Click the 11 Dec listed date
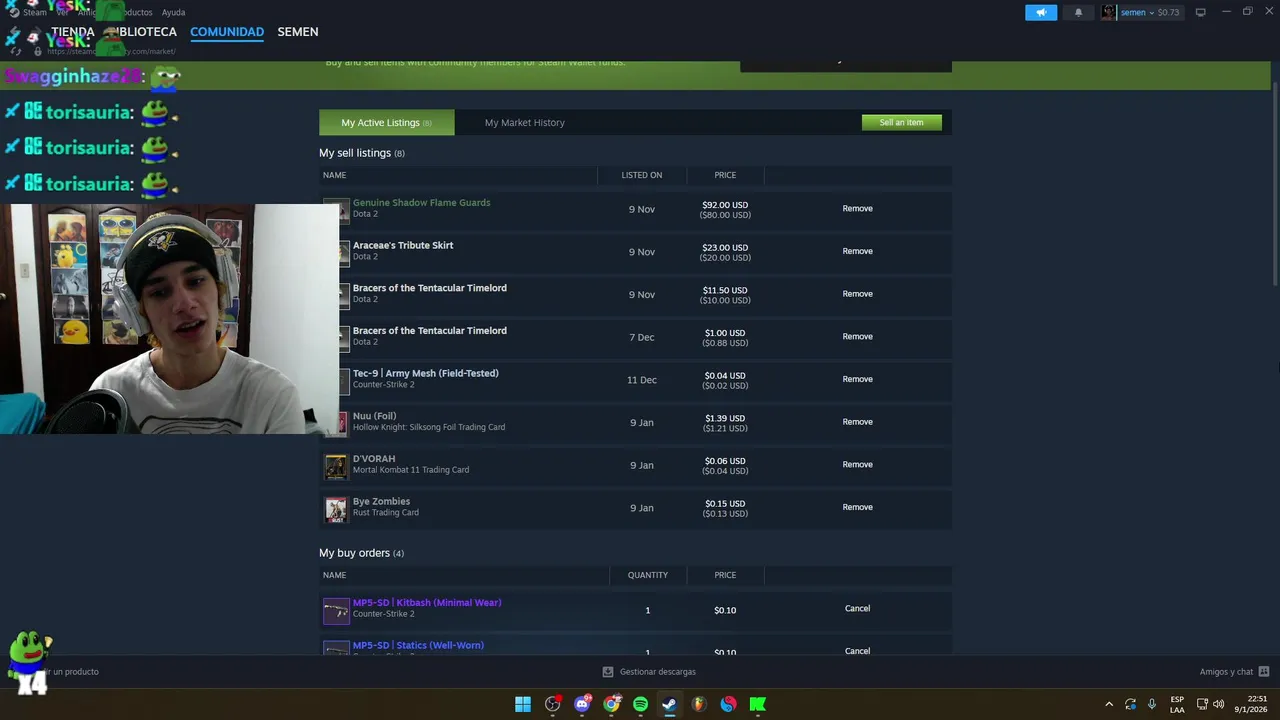Screen dimensions: 1280x720 click(x=641, y=380)
